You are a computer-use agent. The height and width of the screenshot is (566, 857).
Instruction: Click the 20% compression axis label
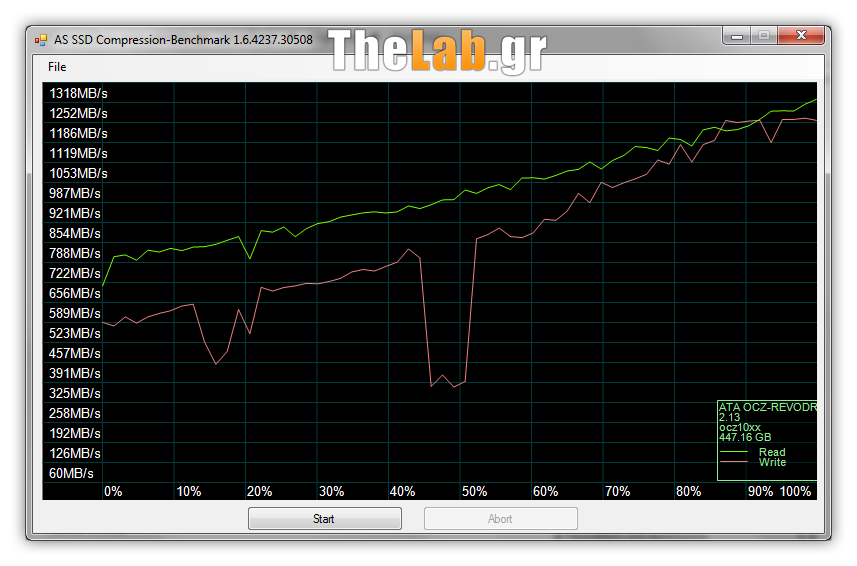(260, 491)
